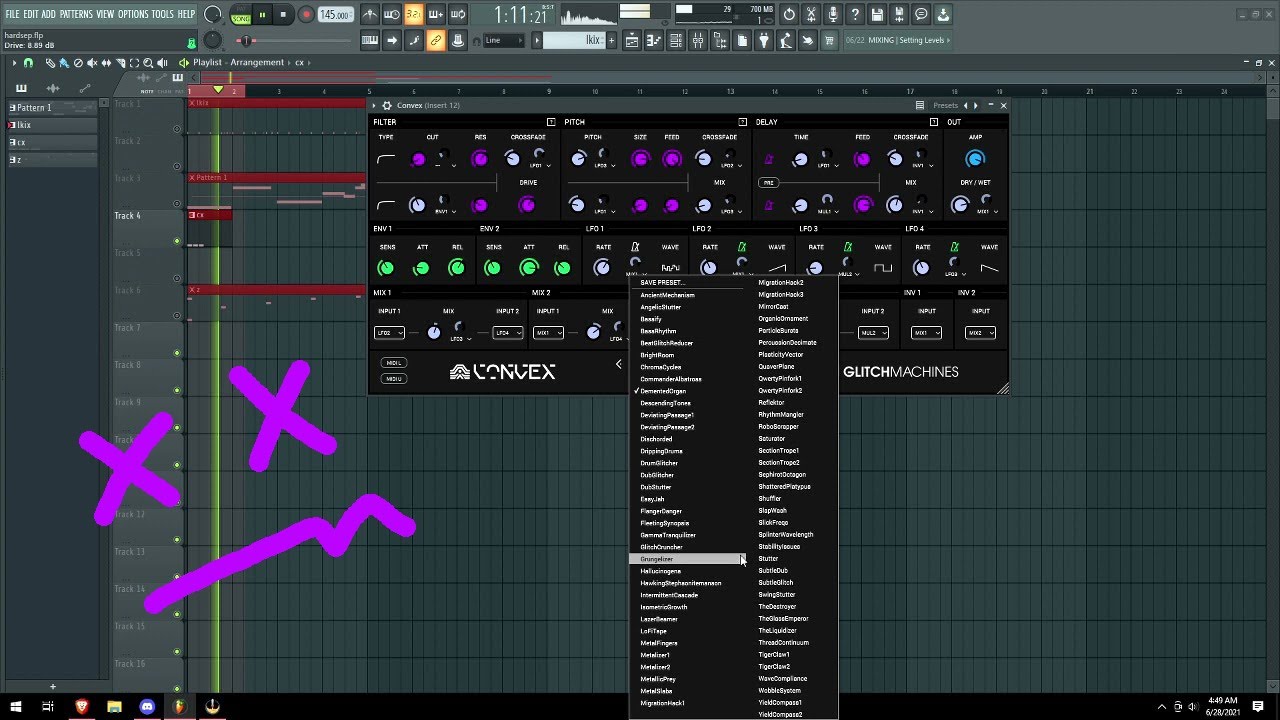This screenshot has height=720, width=1280.
Task: Open the MIX 1 INPUT 1 LFO2 dropdown
Action: 389,333
